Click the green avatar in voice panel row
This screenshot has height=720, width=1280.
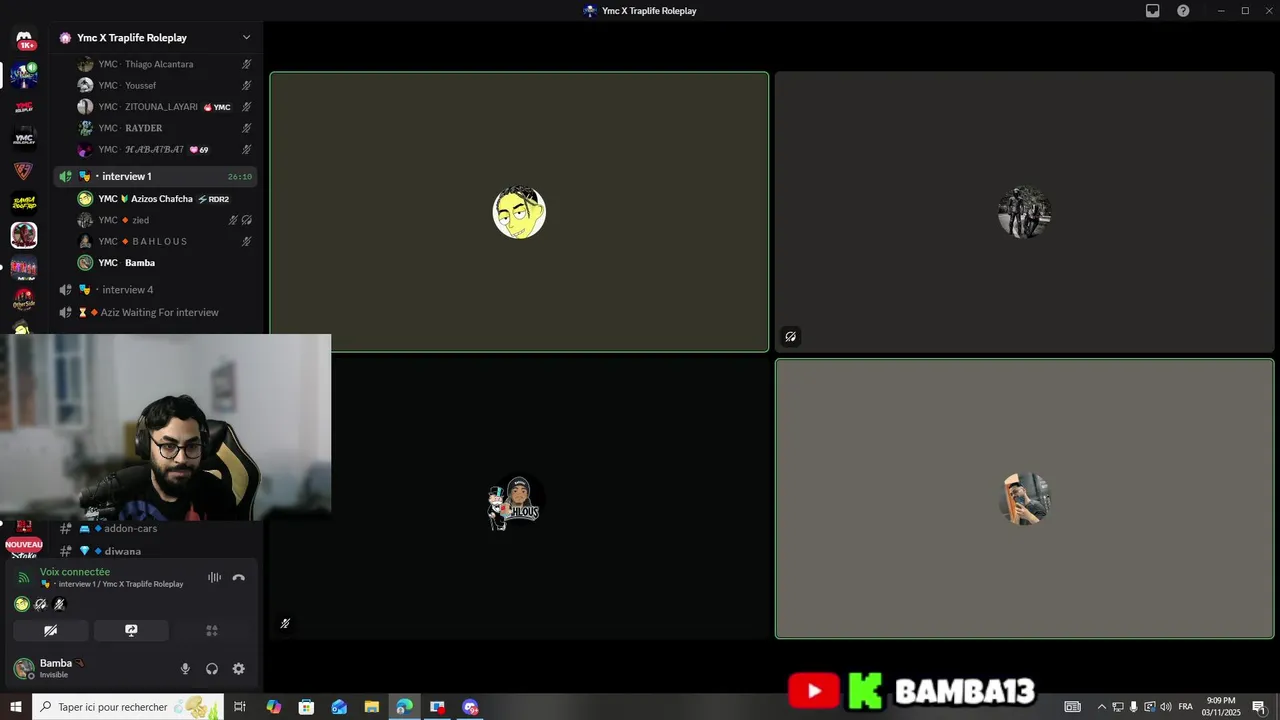point(22,604)
